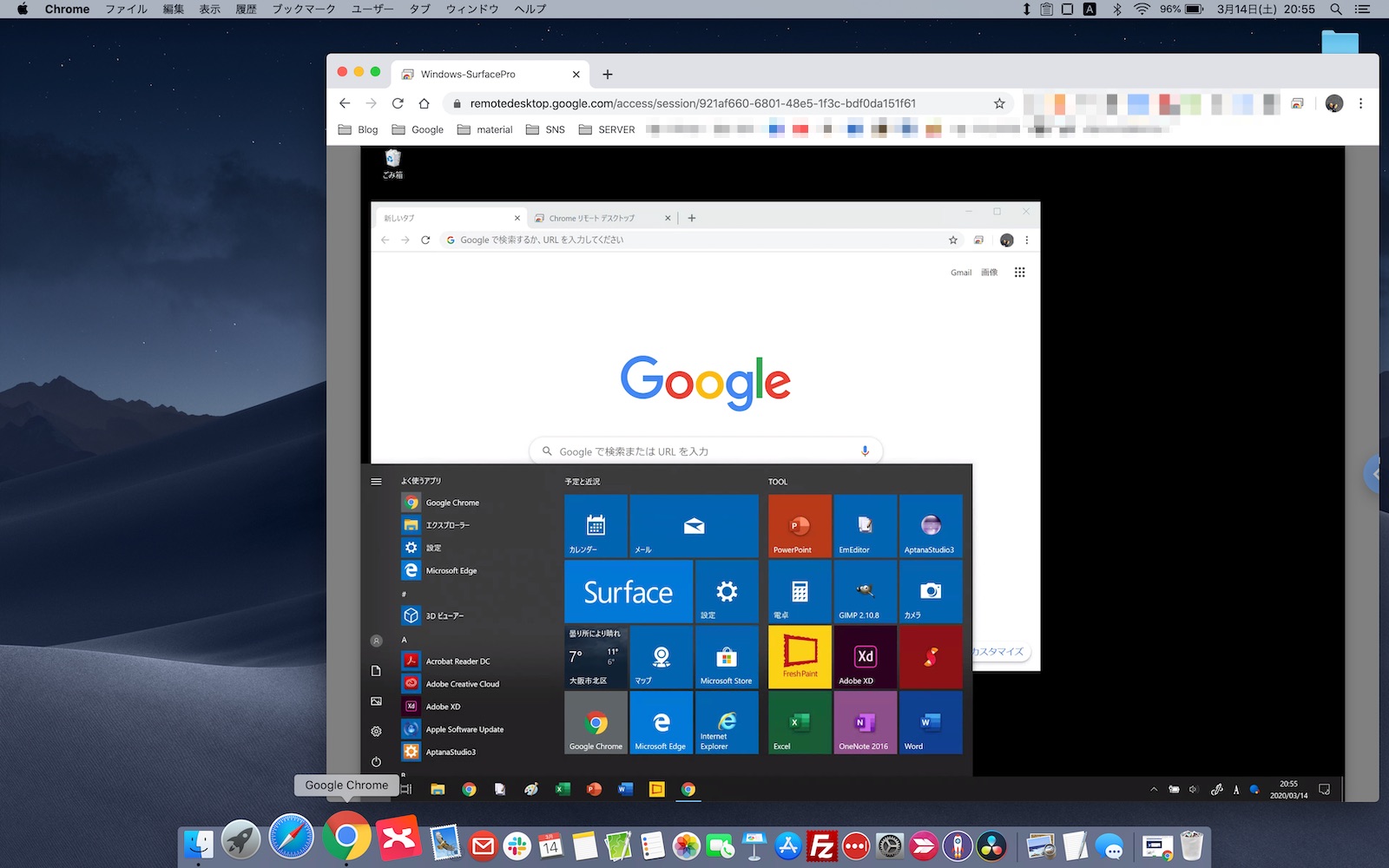Open the EmEditor tile

pyautogui.click(x=866, y=526)
